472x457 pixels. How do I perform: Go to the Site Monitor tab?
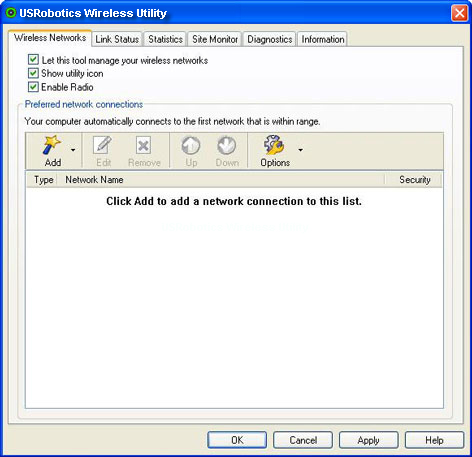(215, 39)
